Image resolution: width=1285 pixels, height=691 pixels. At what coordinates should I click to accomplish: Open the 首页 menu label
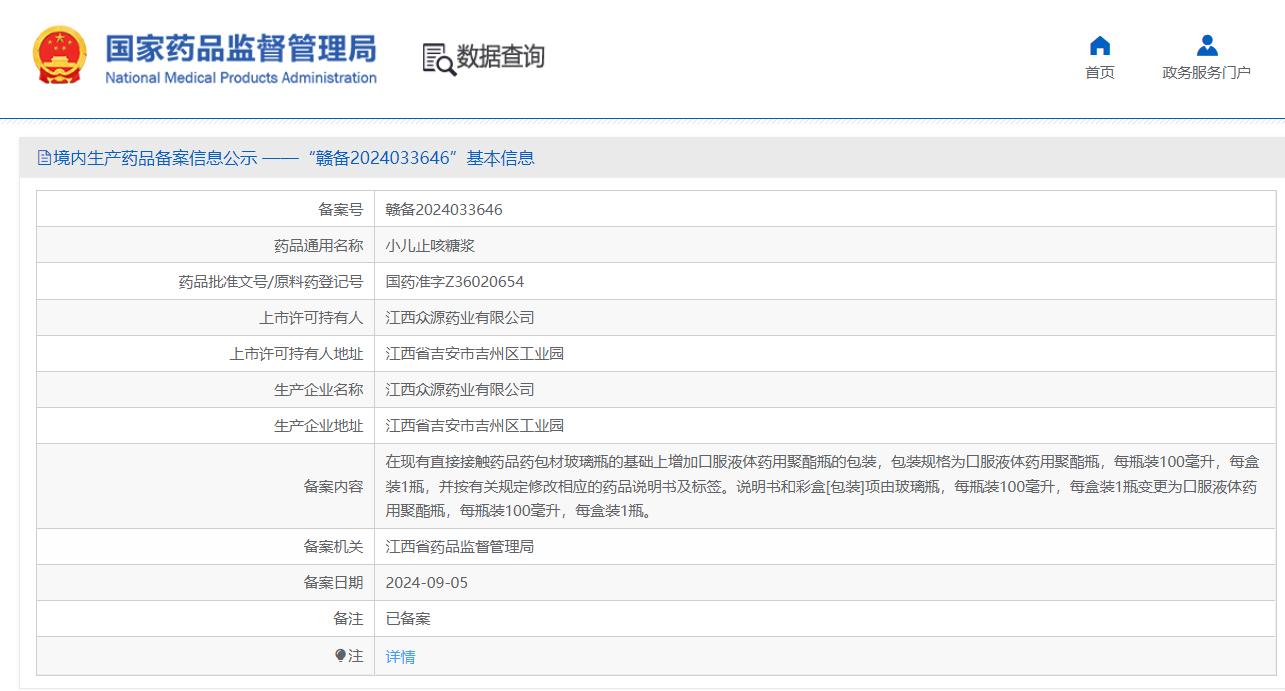1099,73
